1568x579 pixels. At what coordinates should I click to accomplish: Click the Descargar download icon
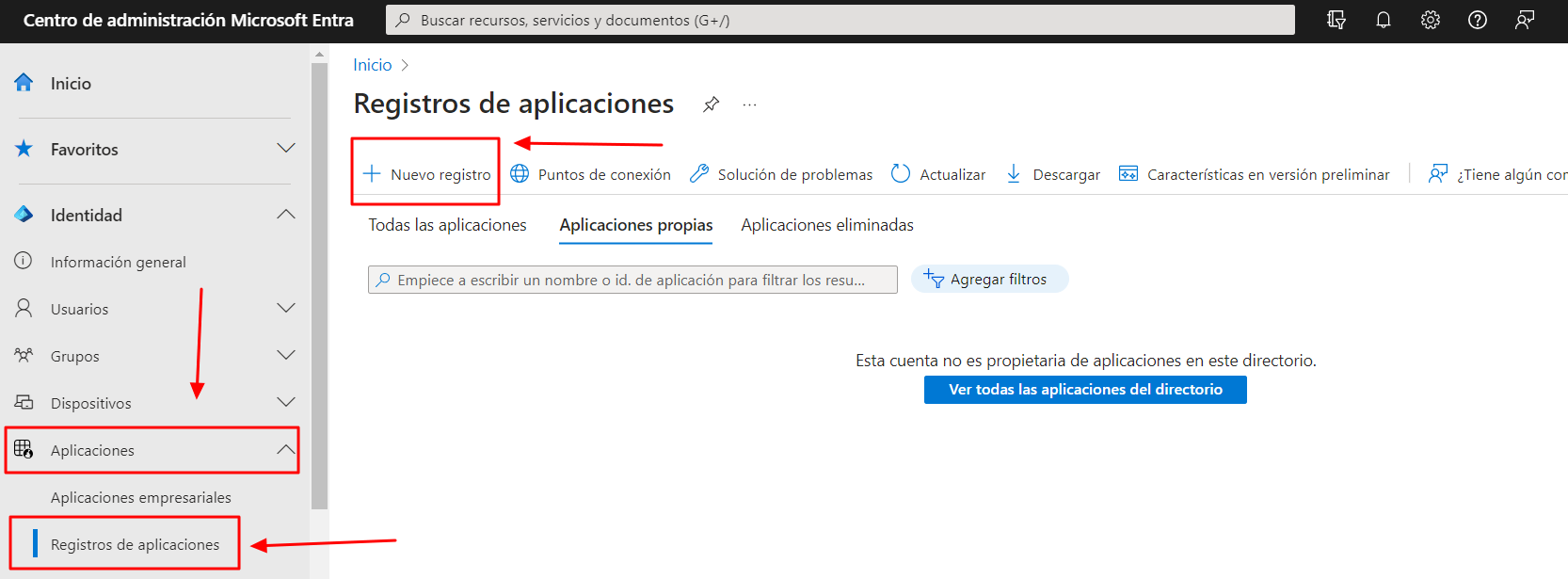[1014, 174]
